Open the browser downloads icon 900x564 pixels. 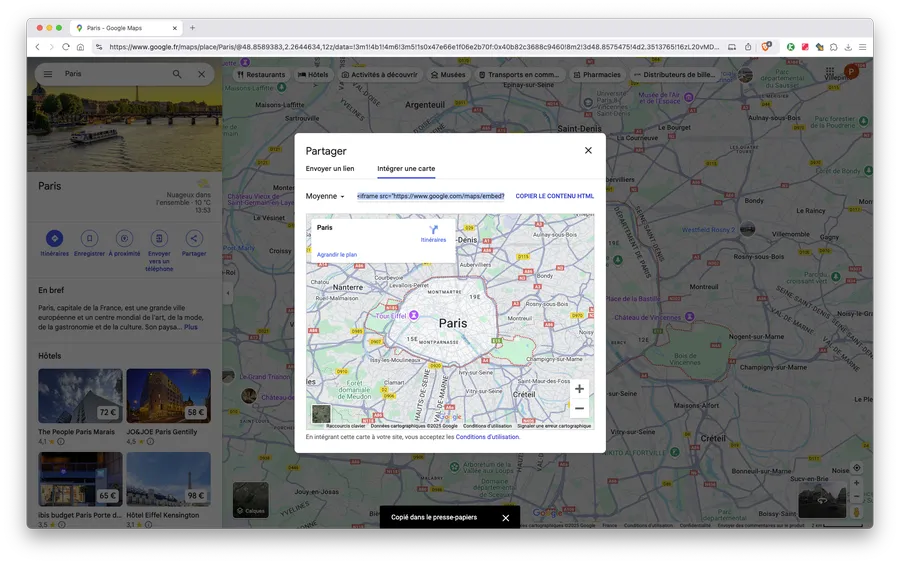pos(848,47)
